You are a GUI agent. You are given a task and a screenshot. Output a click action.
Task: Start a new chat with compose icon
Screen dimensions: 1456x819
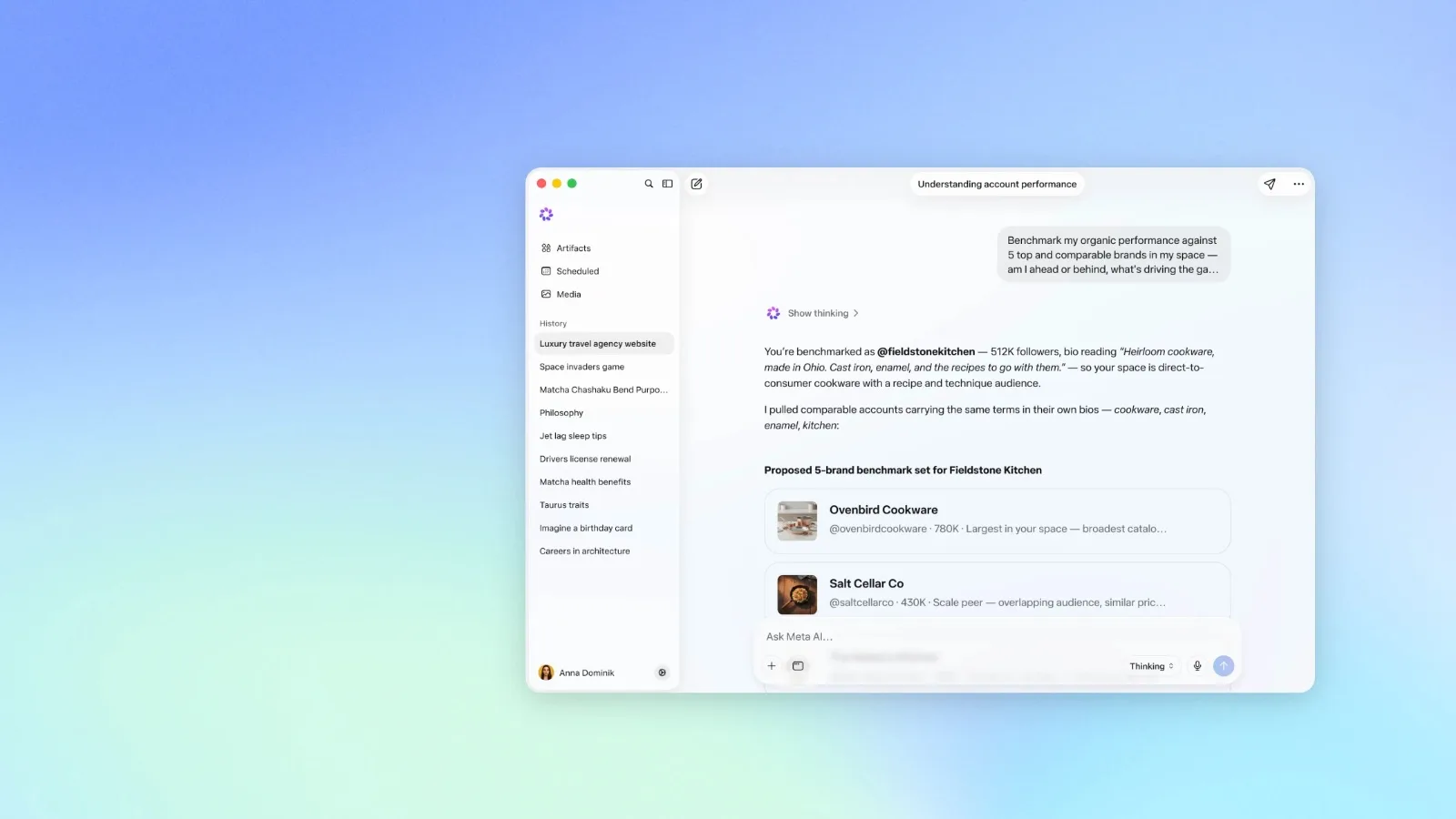pyautogui.click(x=696, y=184)
